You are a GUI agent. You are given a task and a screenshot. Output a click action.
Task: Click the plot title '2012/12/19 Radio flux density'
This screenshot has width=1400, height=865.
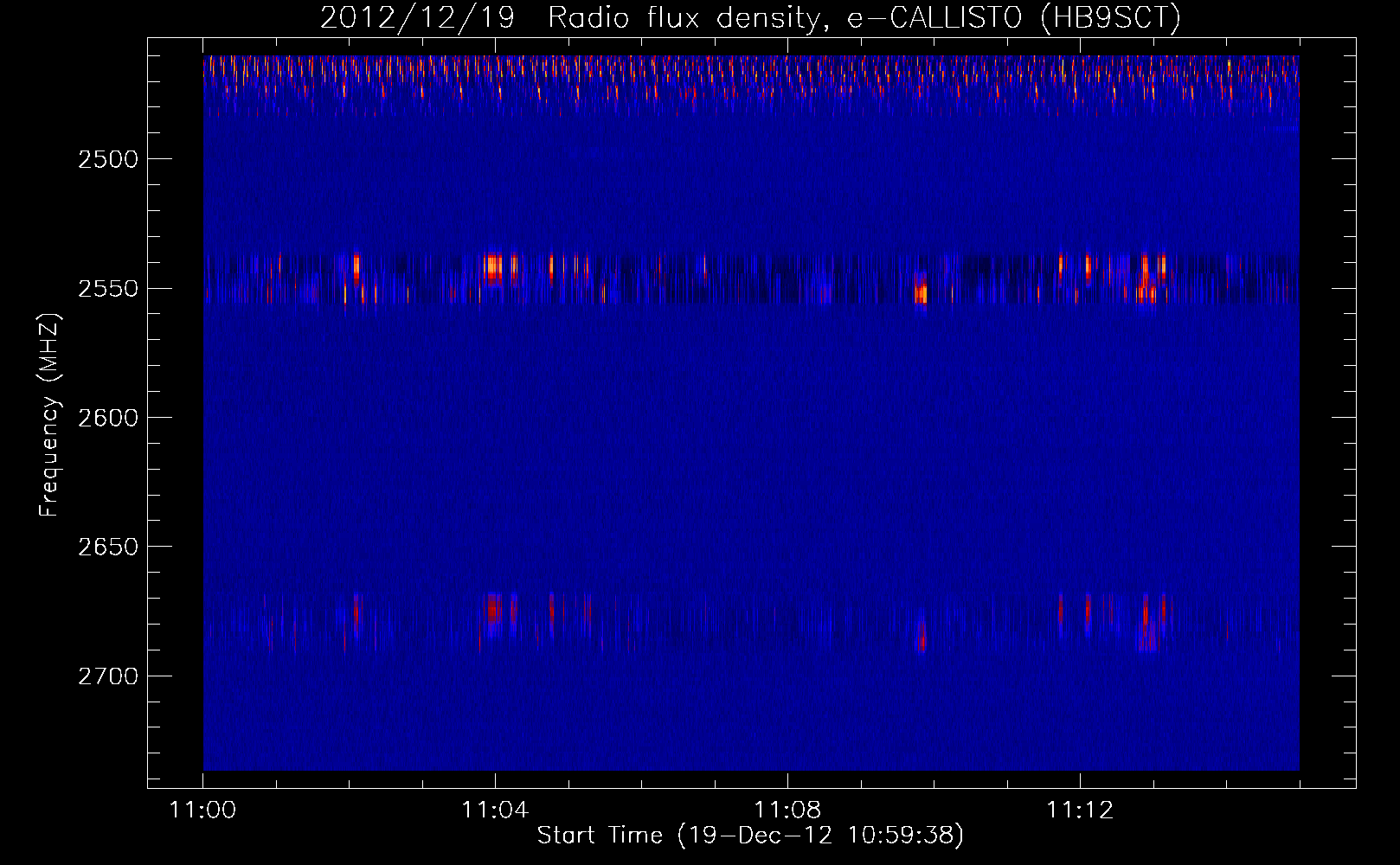point(569,18)
